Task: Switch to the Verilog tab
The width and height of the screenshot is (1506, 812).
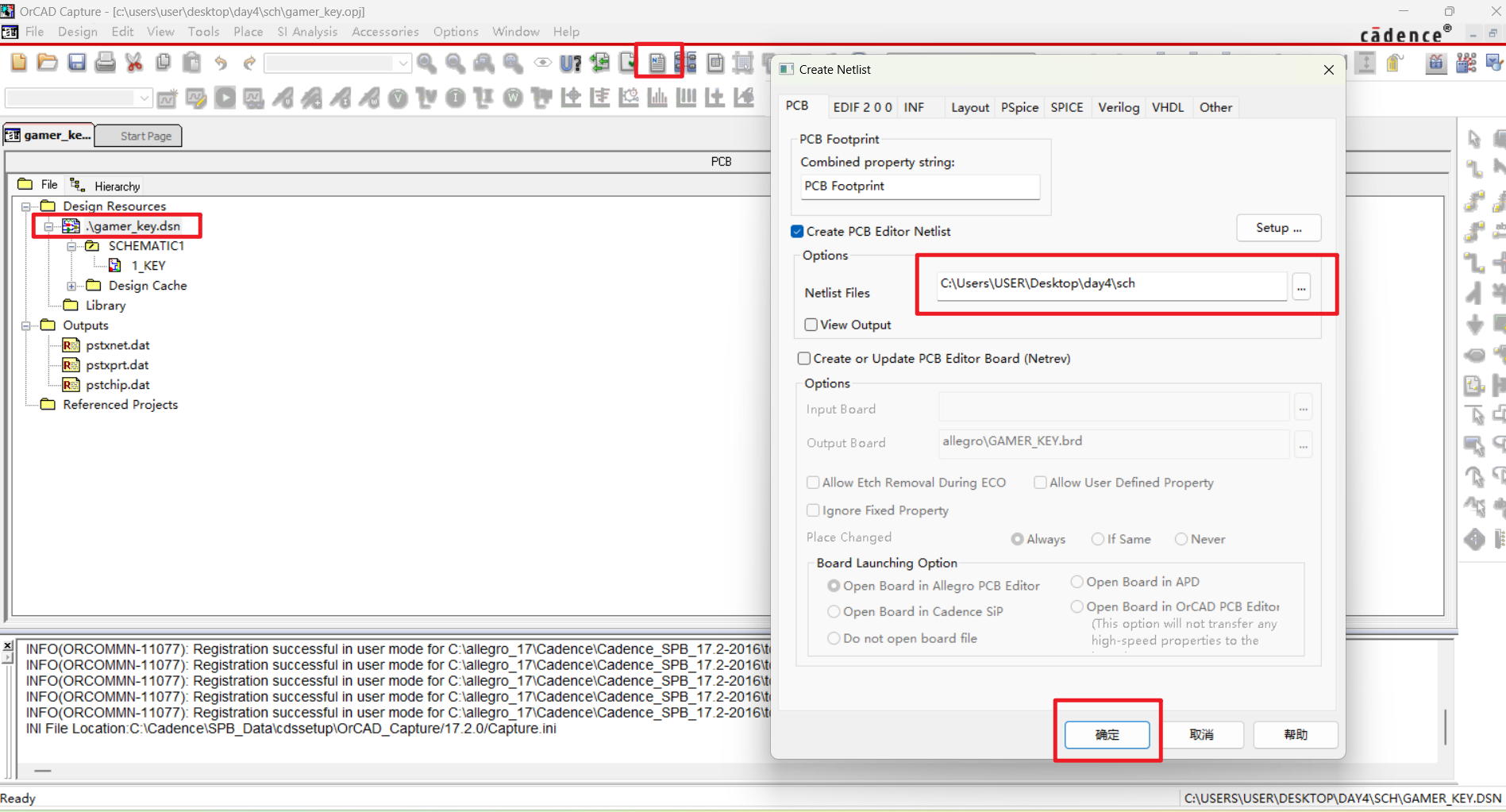Action: point(1119,107)
